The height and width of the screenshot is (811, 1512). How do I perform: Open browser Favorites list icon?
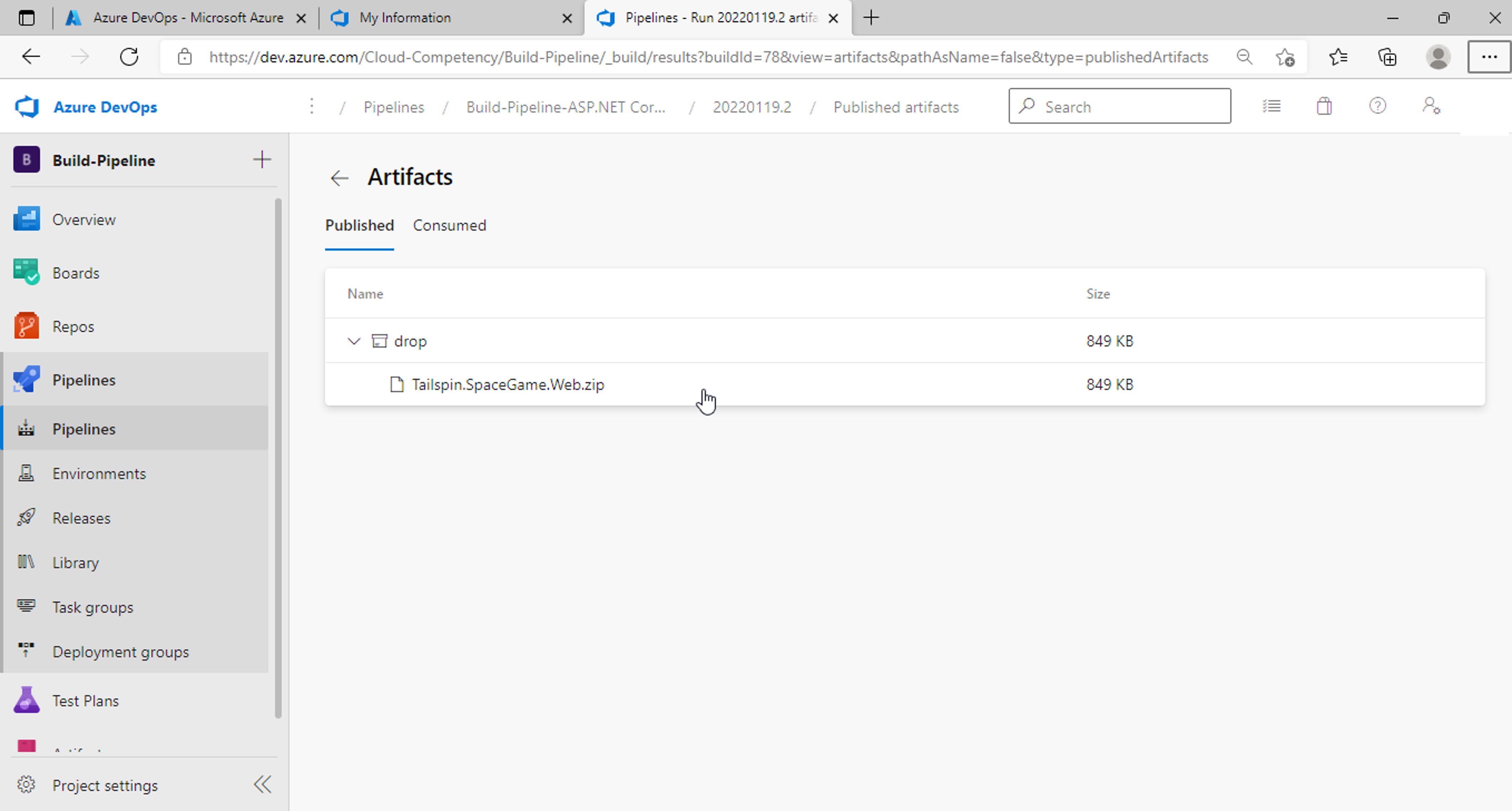coord(1338,57)
